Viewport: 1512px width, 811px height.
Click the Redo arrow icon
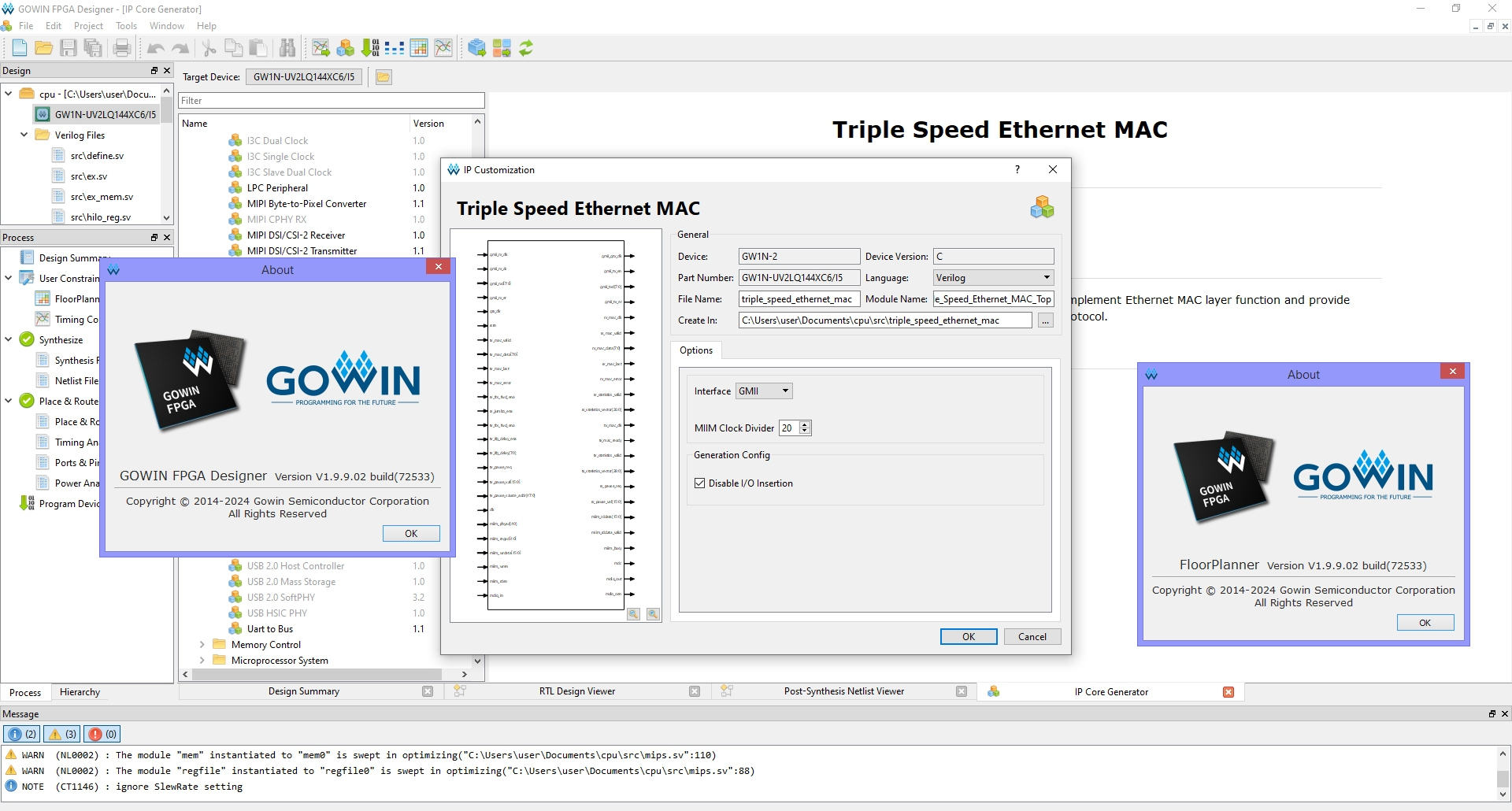(180, 48)
